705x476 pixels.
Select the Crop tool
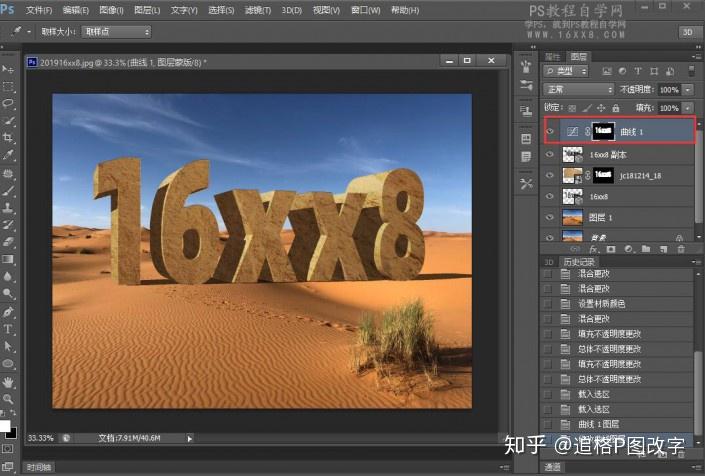8,138
